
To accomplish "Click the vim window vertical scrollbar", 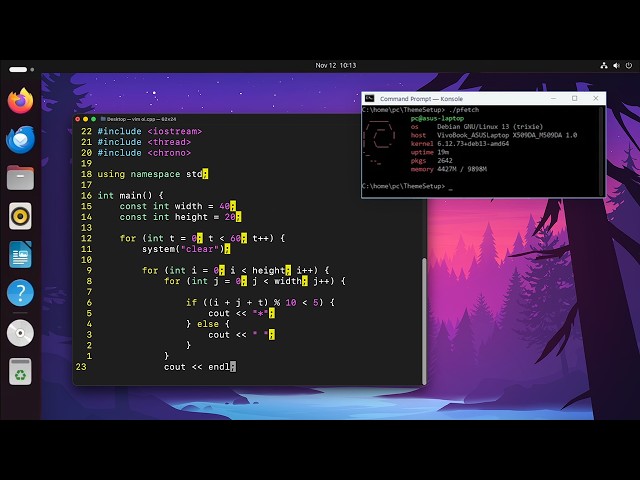I will 424,321.
